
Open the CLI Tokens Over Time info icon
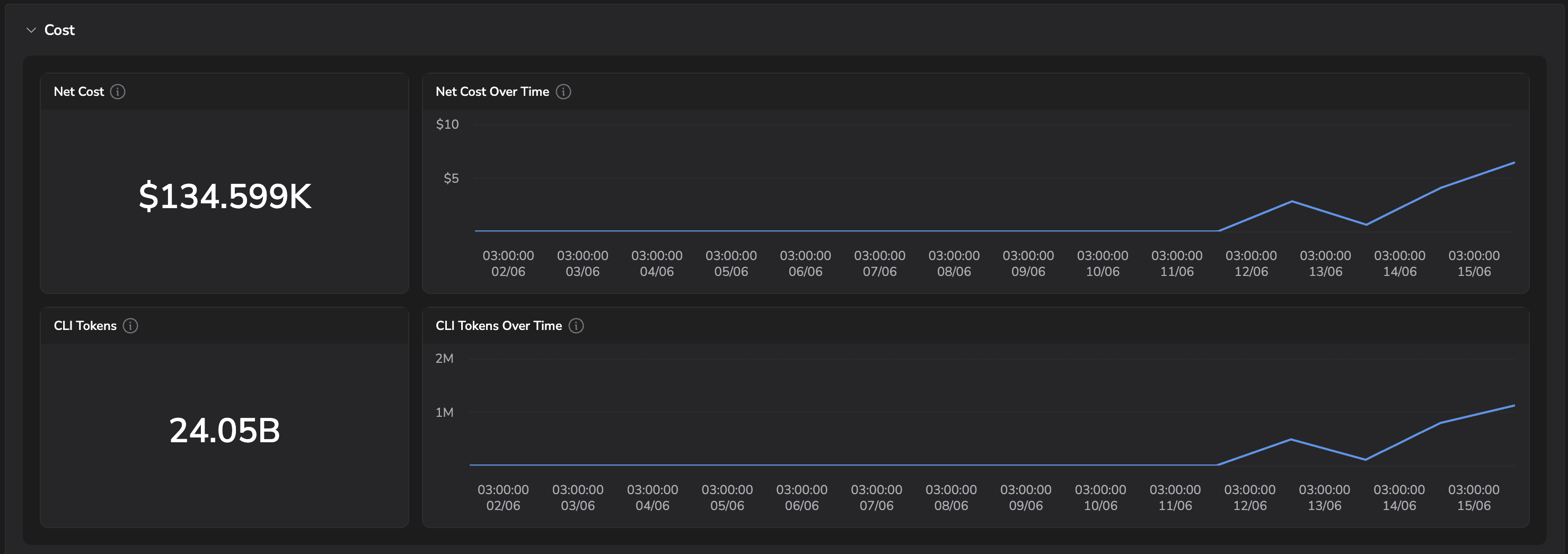[576, 326]
